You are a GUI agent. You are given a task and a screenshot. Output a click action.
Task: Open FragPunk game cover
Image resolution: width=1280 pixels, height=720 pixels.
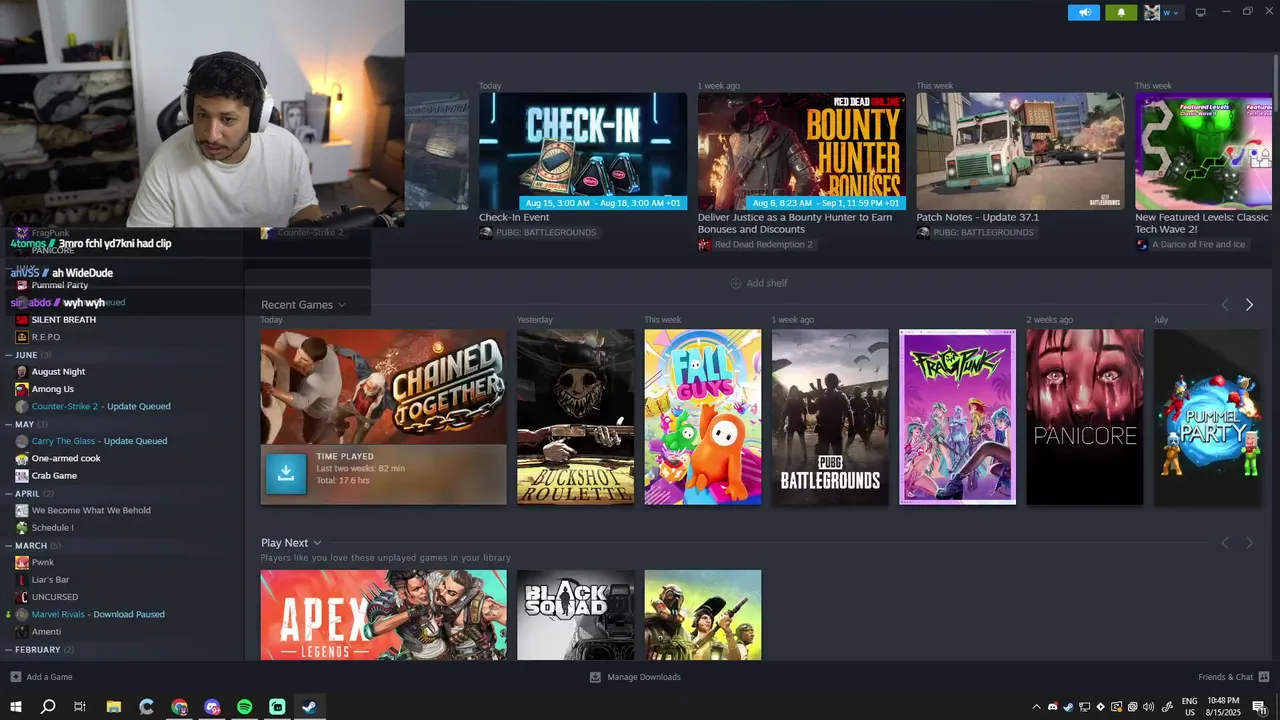click(x=958, y=417)
